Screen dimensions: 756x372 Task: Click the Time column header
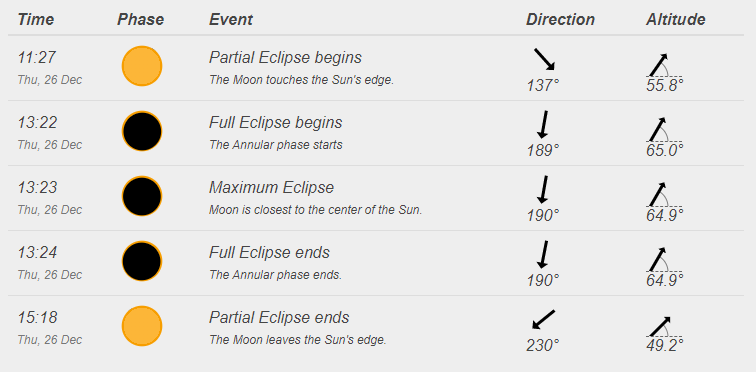[x=36, y=19]
